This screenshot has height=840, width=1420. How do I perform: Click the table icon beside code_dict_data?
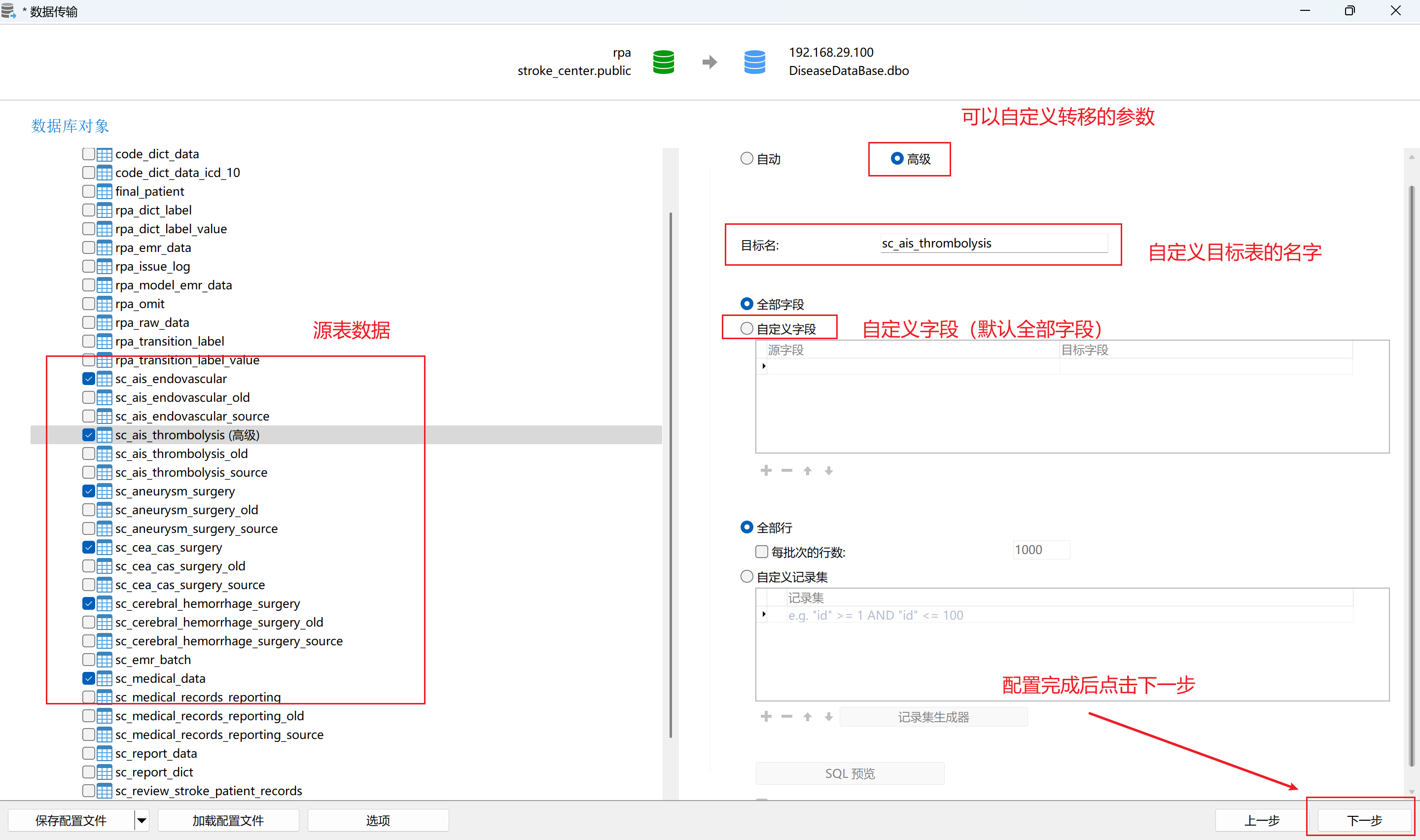pyautogui.click(x=104, y=154)
